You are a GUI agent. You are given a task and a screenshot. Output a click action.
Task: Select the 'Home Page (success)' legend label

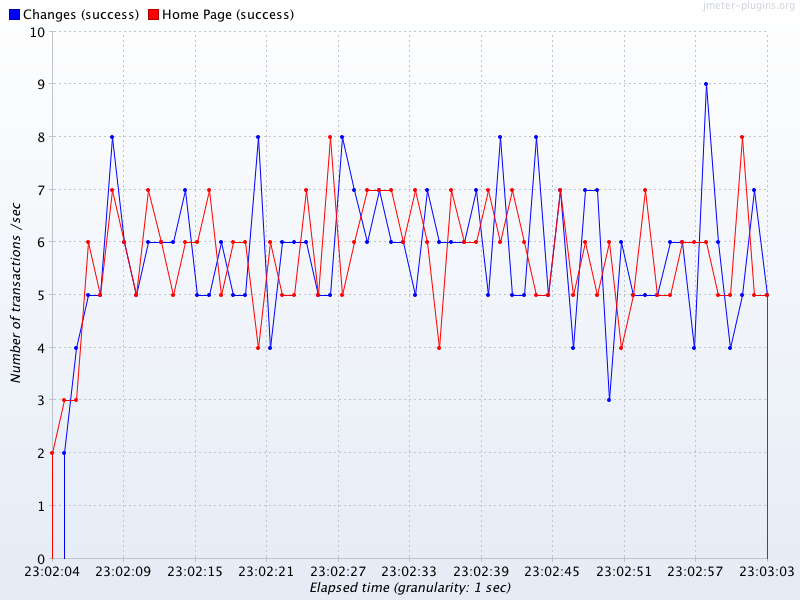[x=228, y=15]
